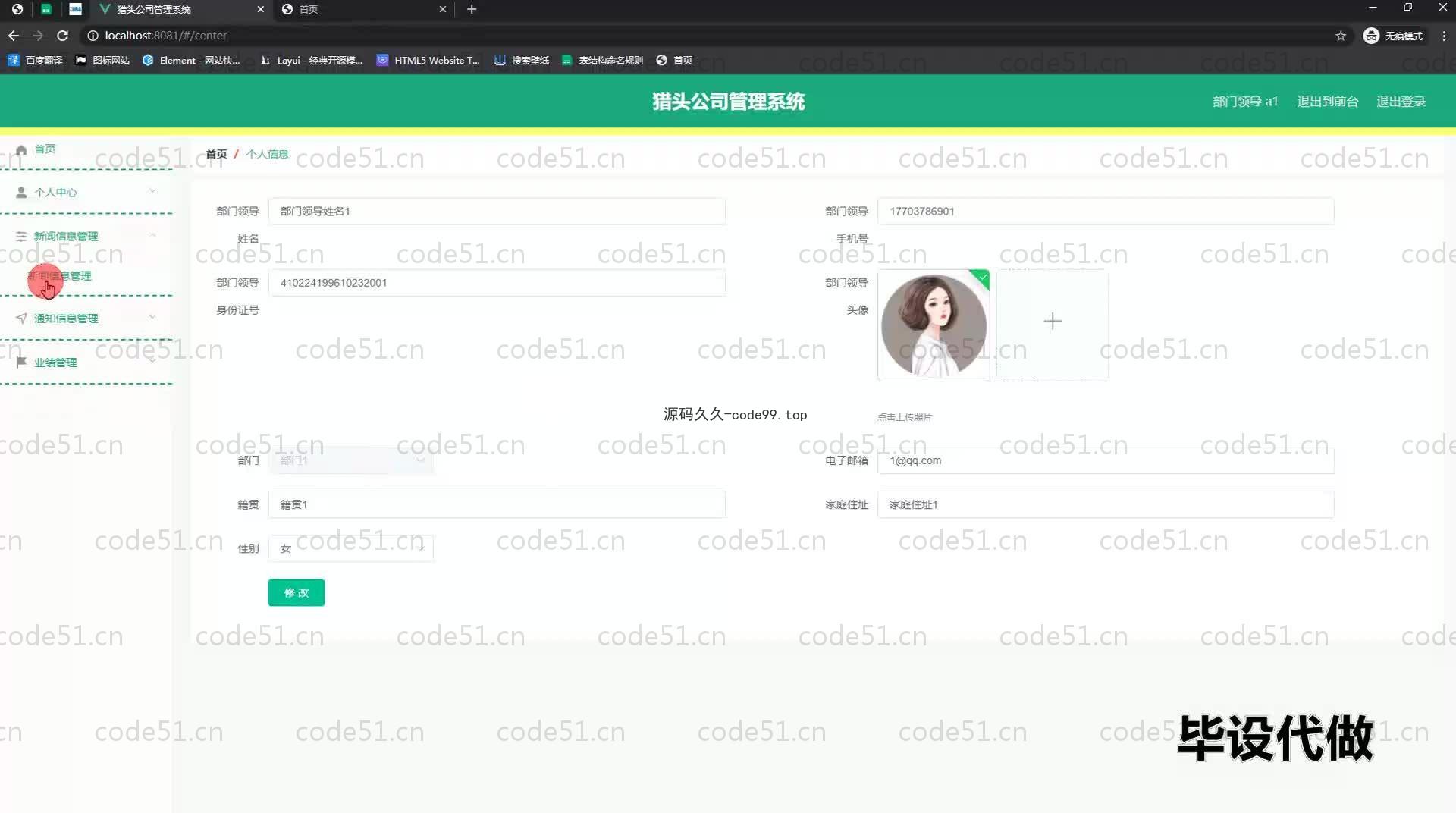
Task: Open the 图标网站 bookmark
Action: click(102, 61)
